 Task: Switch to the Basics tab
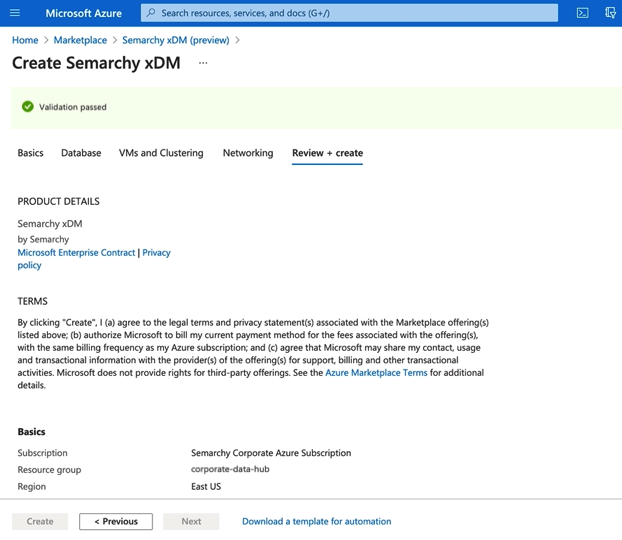tap(31, 153)
